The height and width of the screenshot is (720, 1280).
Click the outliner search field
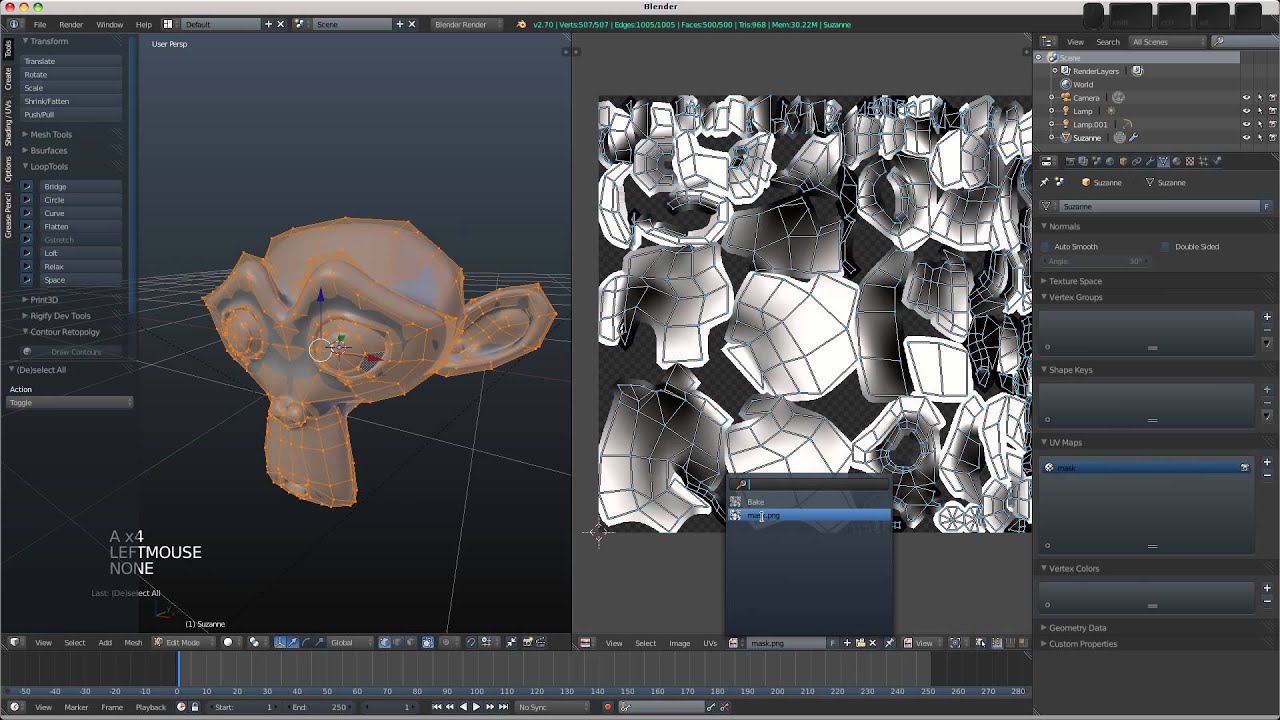(1245, 42)
